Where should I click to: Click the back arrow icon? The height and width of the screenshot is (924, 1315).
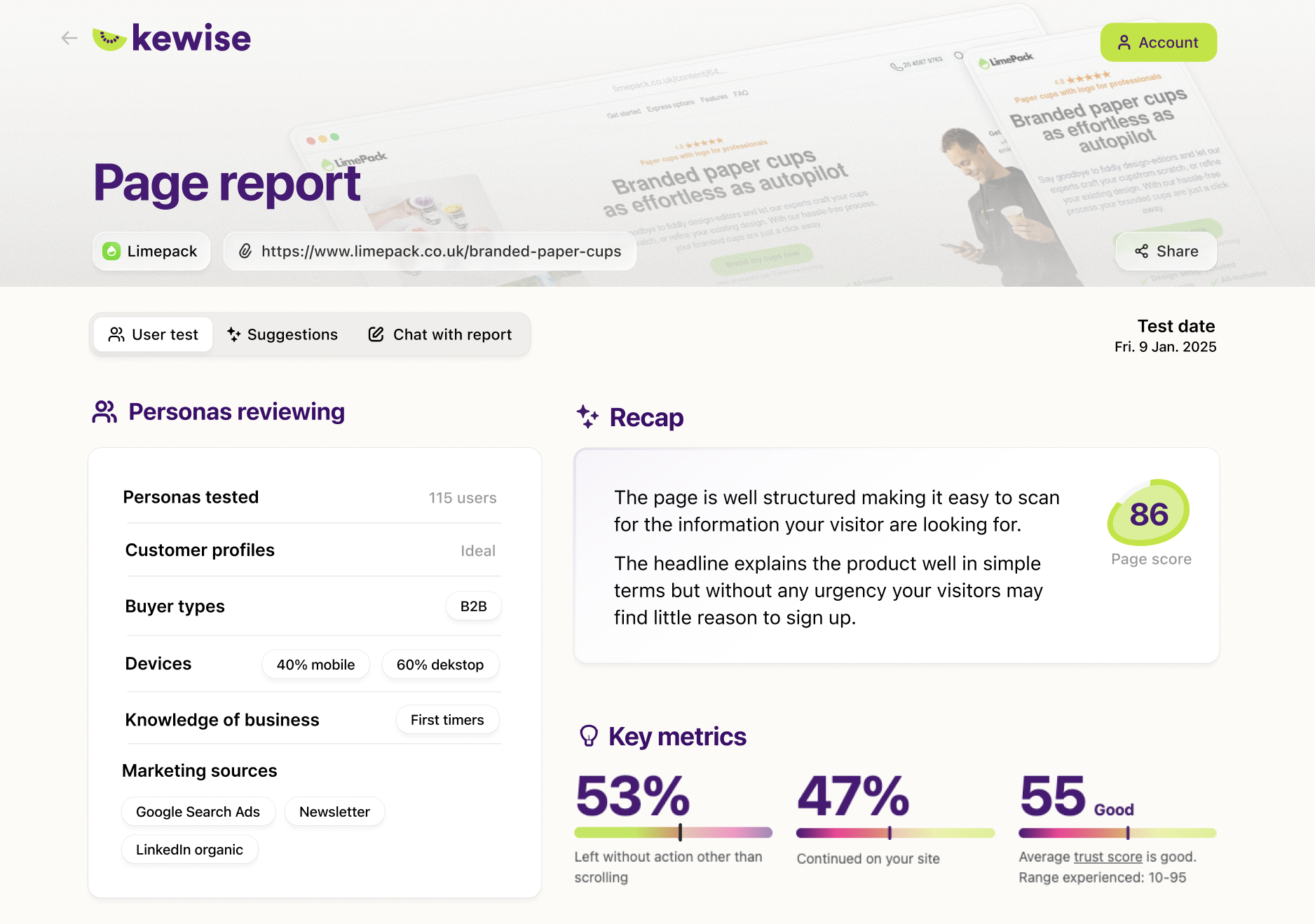pos(69,38)
